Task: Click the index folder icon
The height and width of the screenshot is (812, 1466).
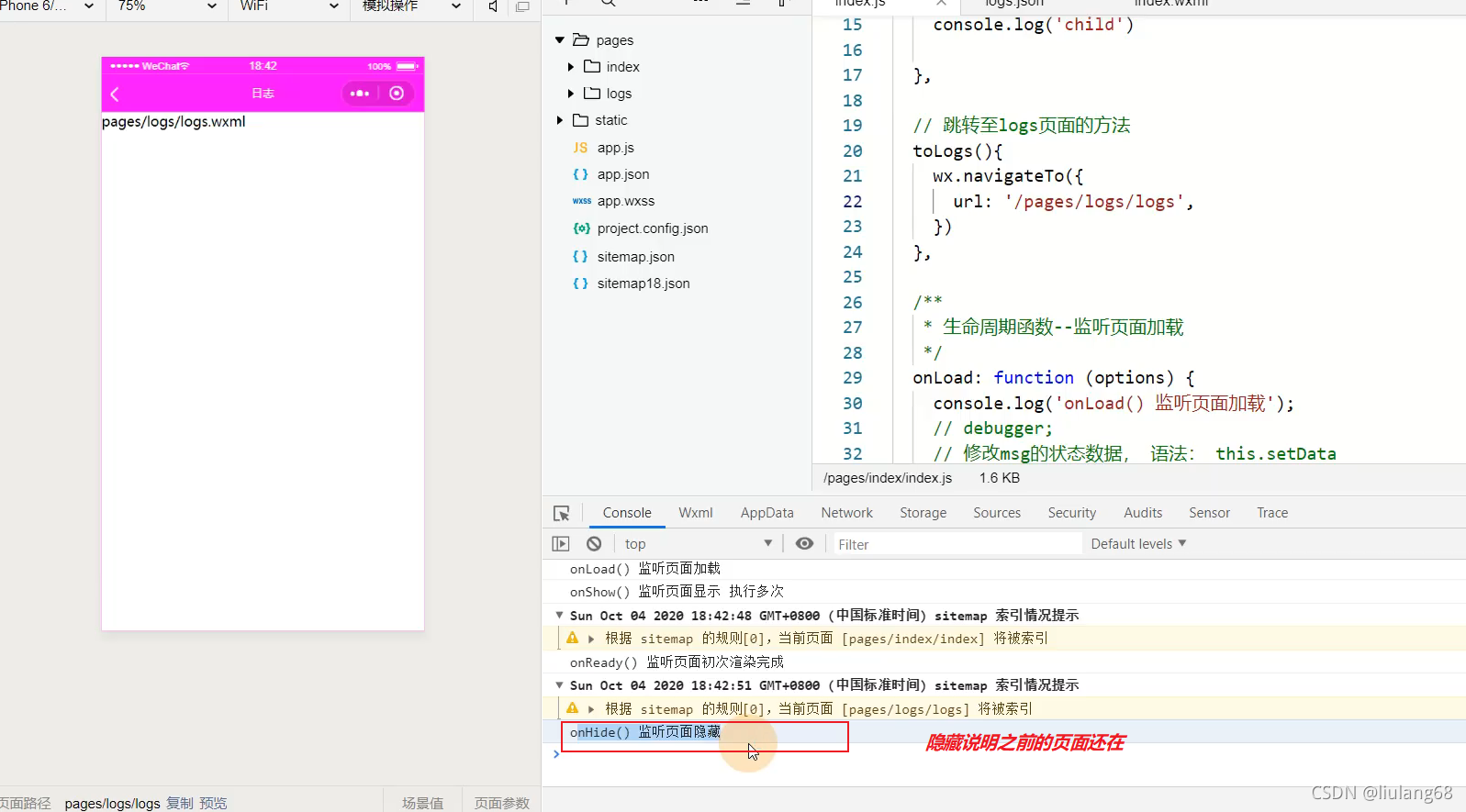Action: pos(592,67)
